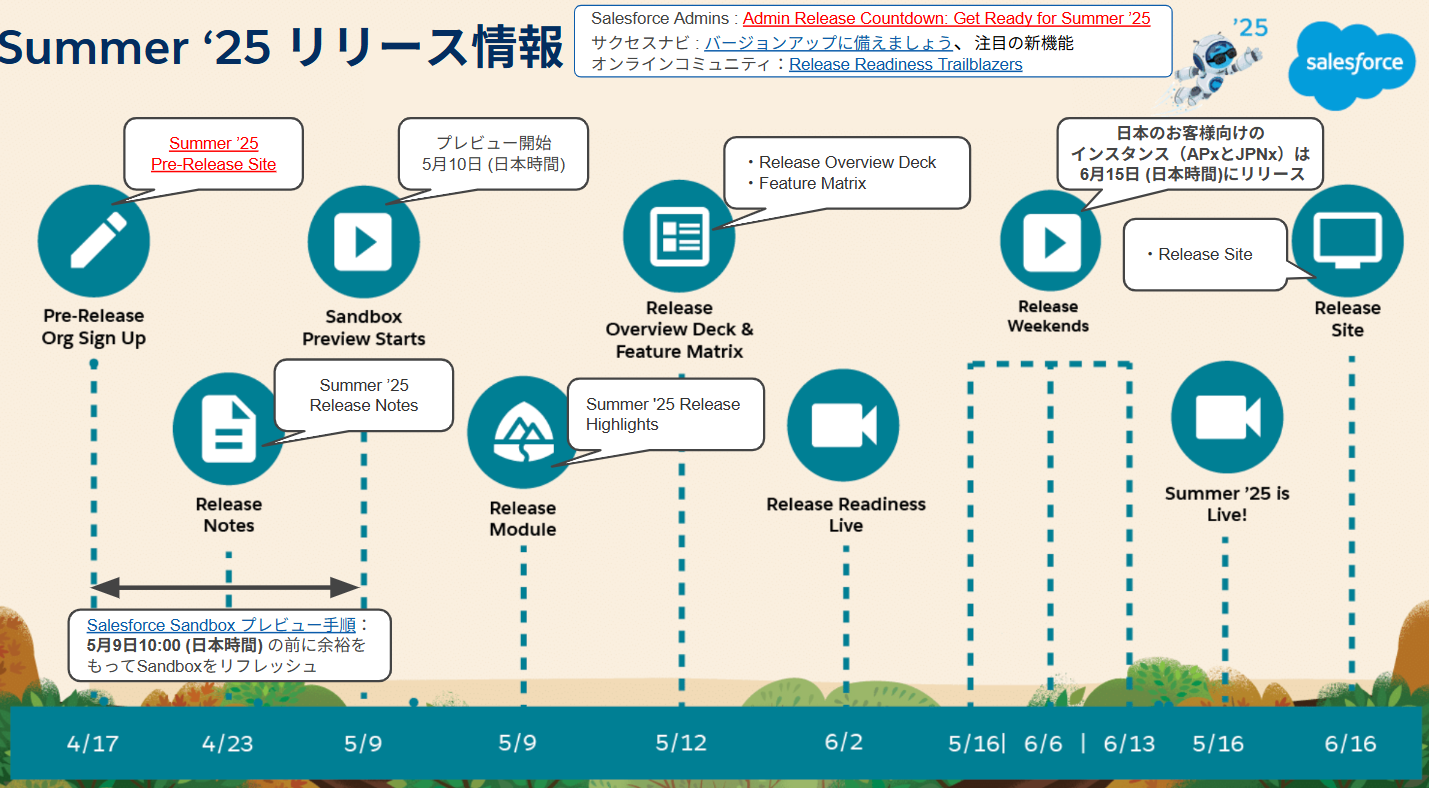Viewport: 1429px width, 788px height.
Task: Click the Summer '25 Release Highlights callout
Action: coord(666,414)
